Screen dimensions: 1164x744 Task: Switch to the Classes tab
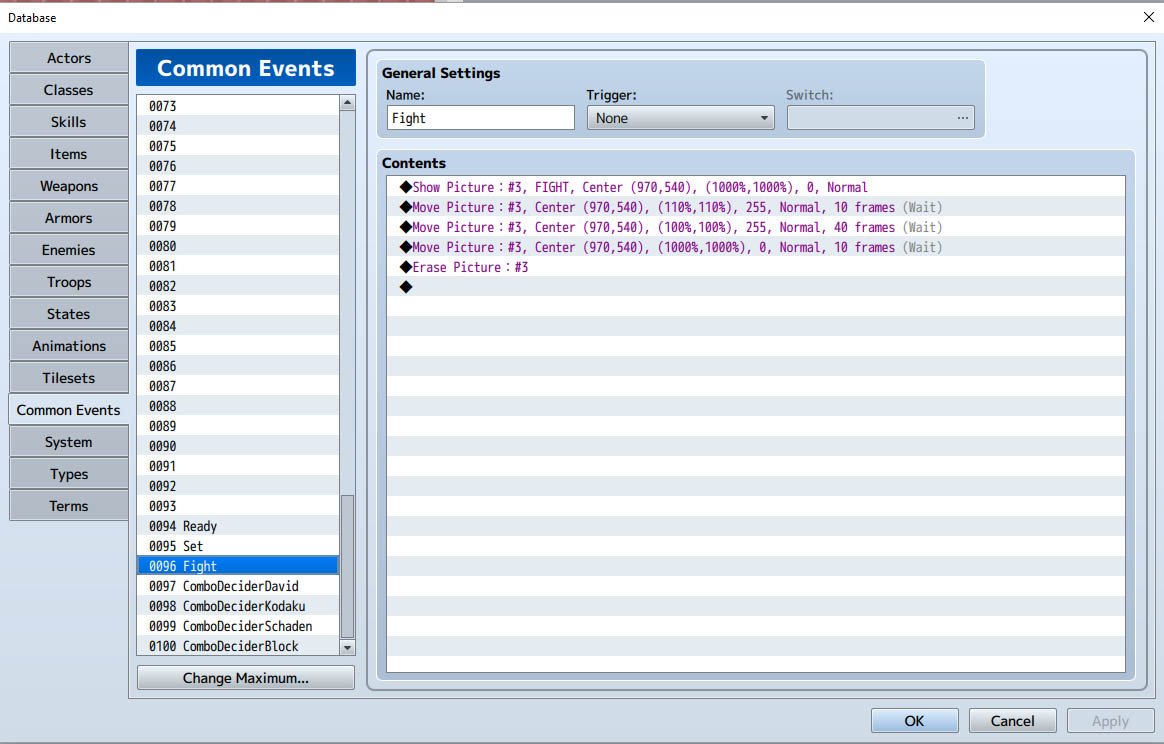tap(68, 90)
